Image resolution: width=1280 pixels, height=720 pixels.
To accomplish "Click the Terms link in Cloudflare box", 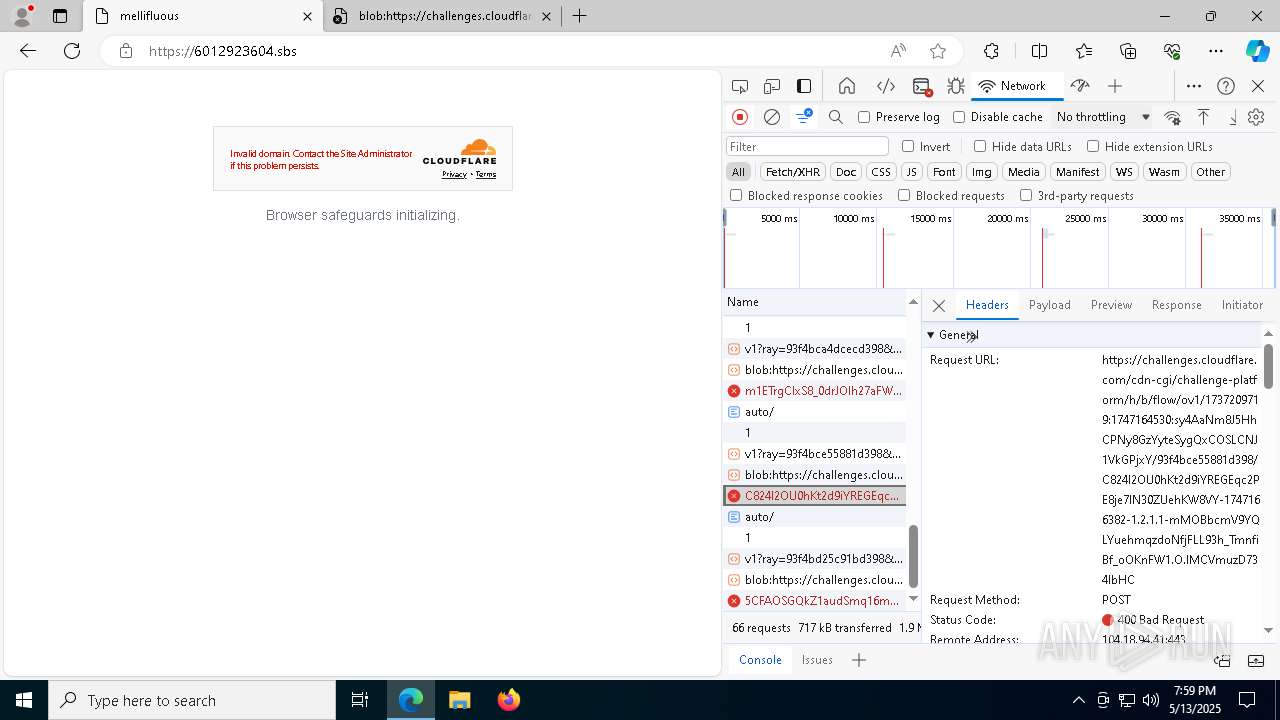I will coord(486,174).
